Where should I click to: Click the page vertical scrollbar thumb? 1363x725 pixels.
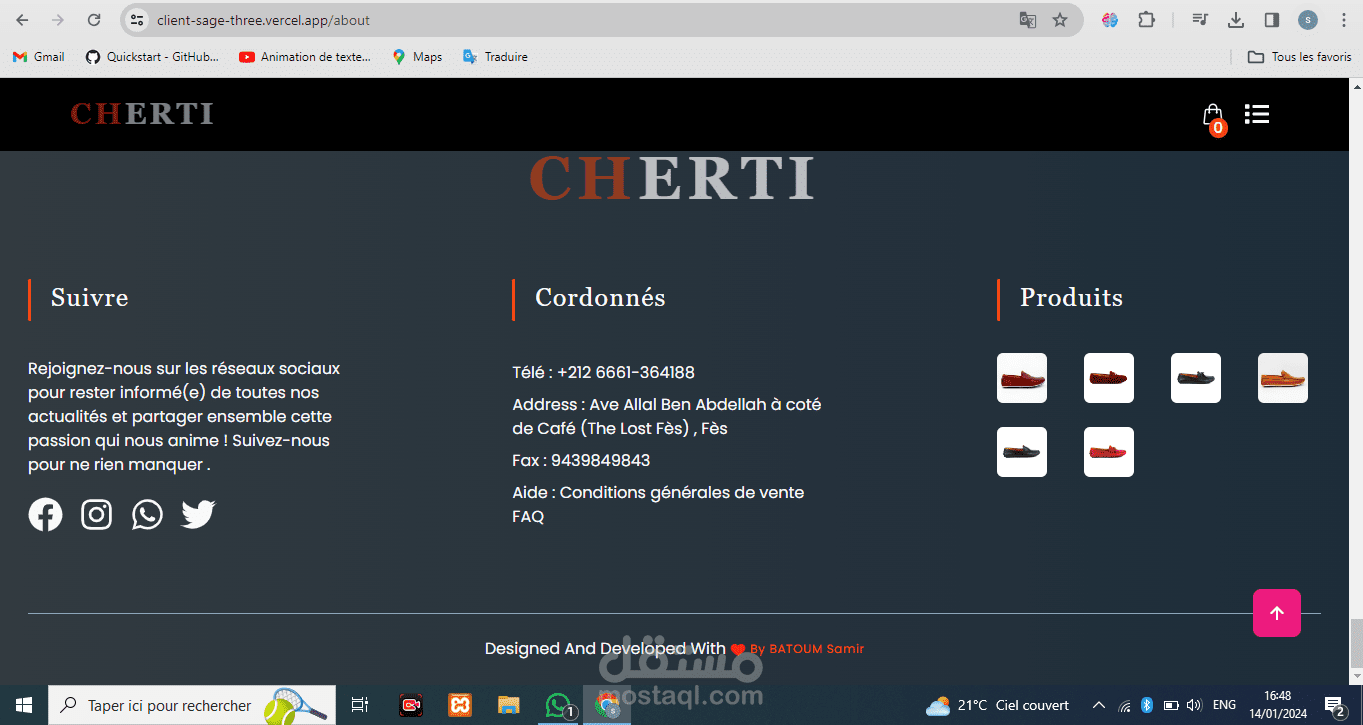(1356, 643)
